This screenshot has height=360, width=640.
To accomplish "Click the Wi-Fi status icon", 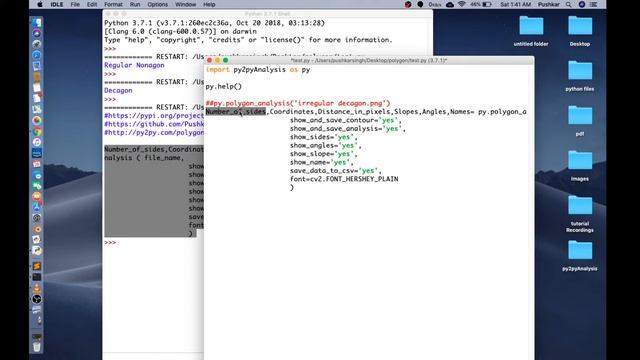I will tap(462, 4).
